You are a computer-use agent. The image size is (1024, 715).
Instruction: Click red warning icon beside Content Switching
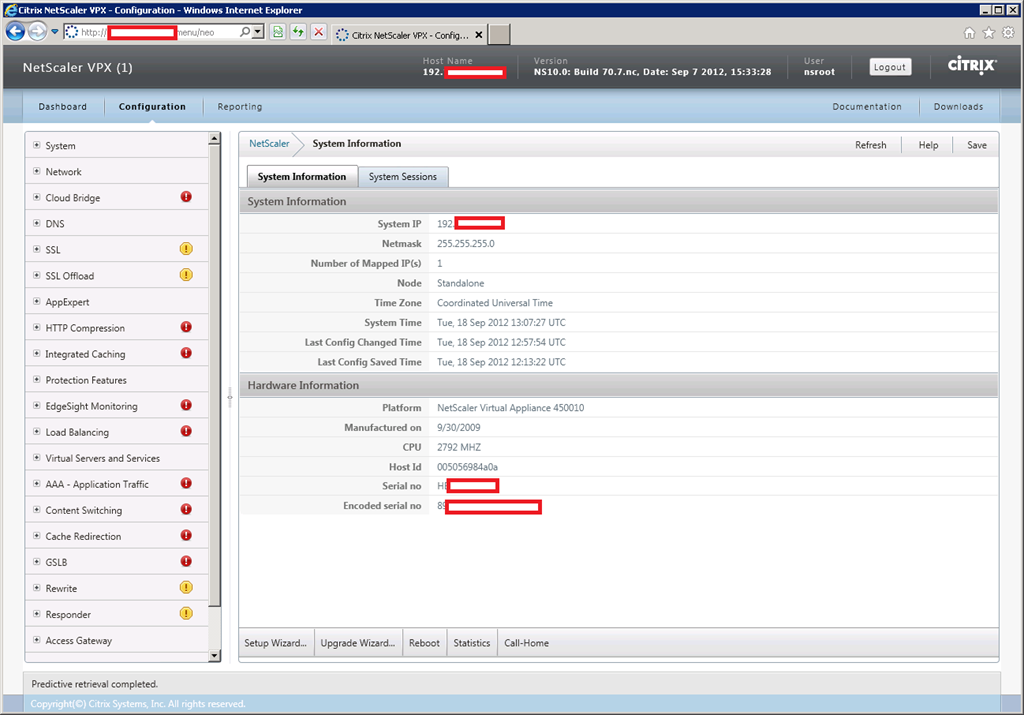(x=186, y=509)
